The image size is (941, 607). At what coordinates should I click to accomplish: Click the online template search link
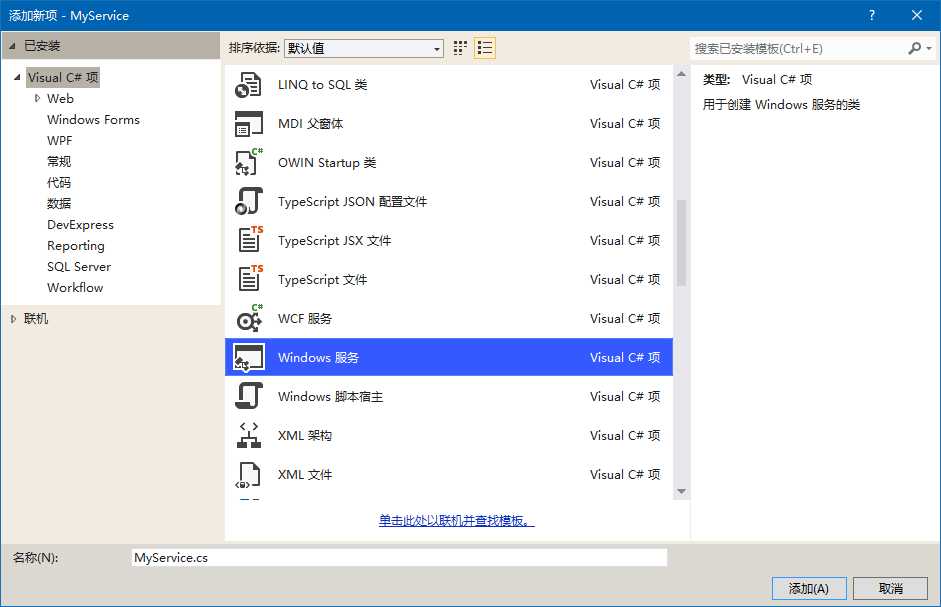[457, 521]
